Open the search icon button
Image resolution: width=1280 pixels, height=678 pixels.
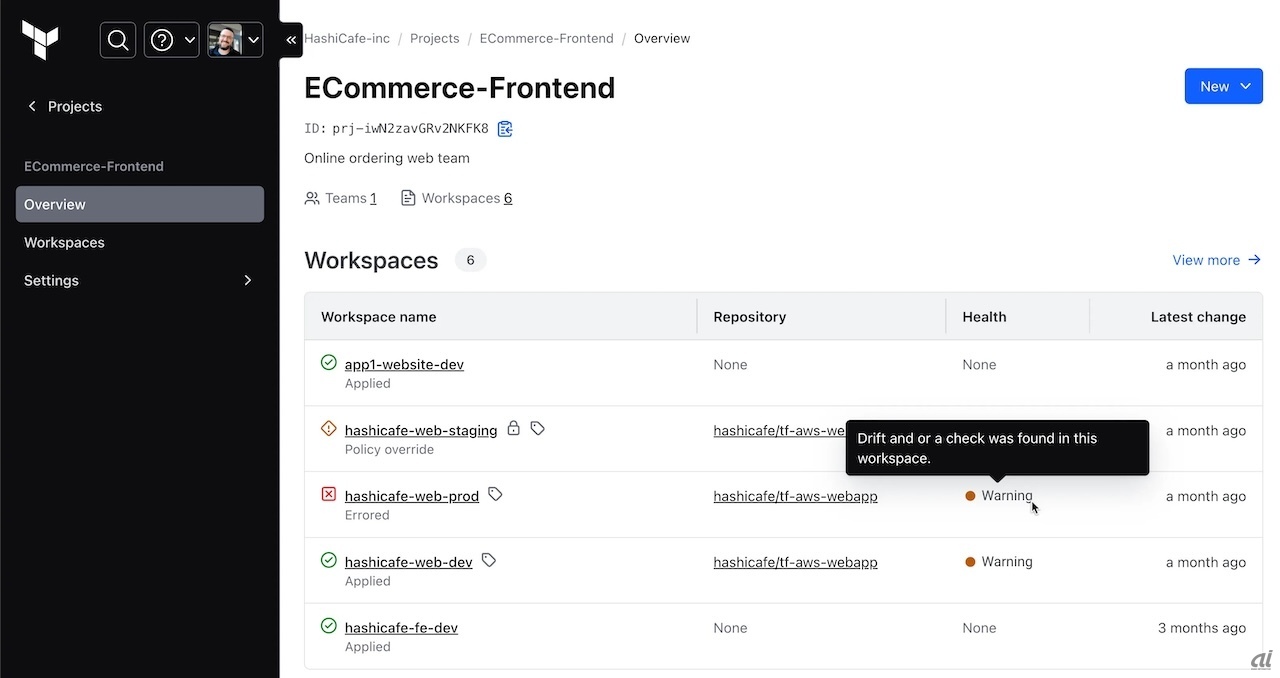(x=118, y=40)
